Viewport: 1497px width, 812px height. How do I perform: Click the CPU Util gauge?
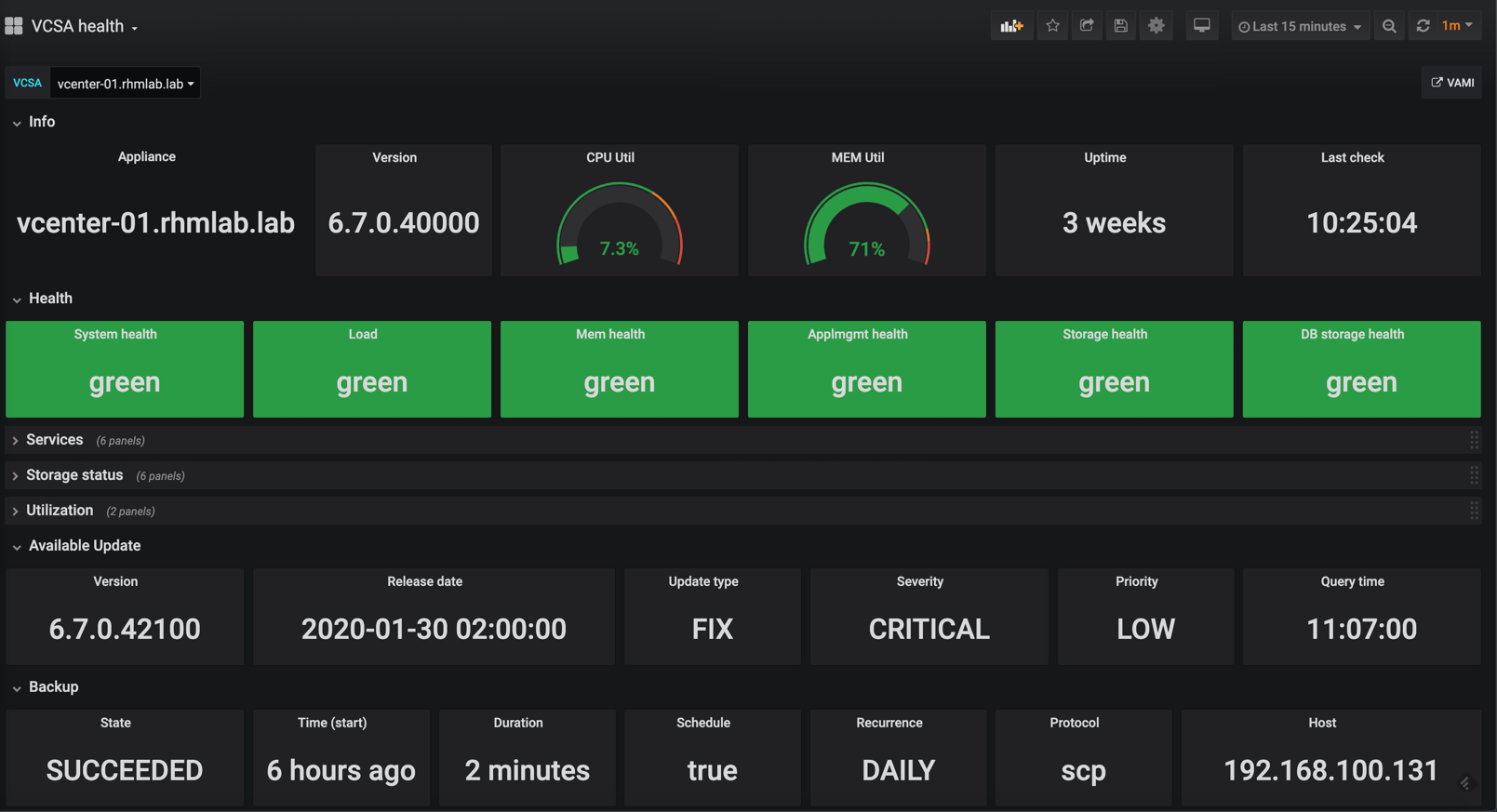(x=620, y=224)
